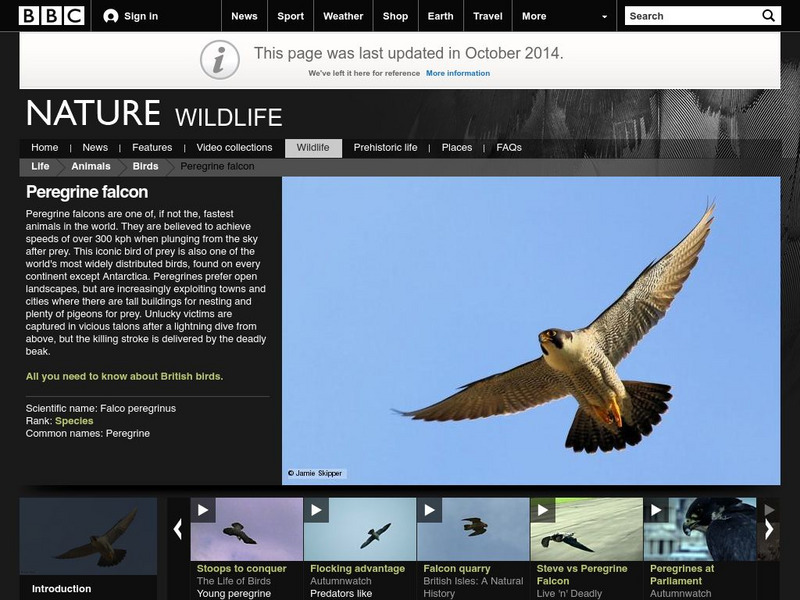Open the Falcon quarry title link
The width and height of the screenshot is (800, 600).
coord(457,568)
